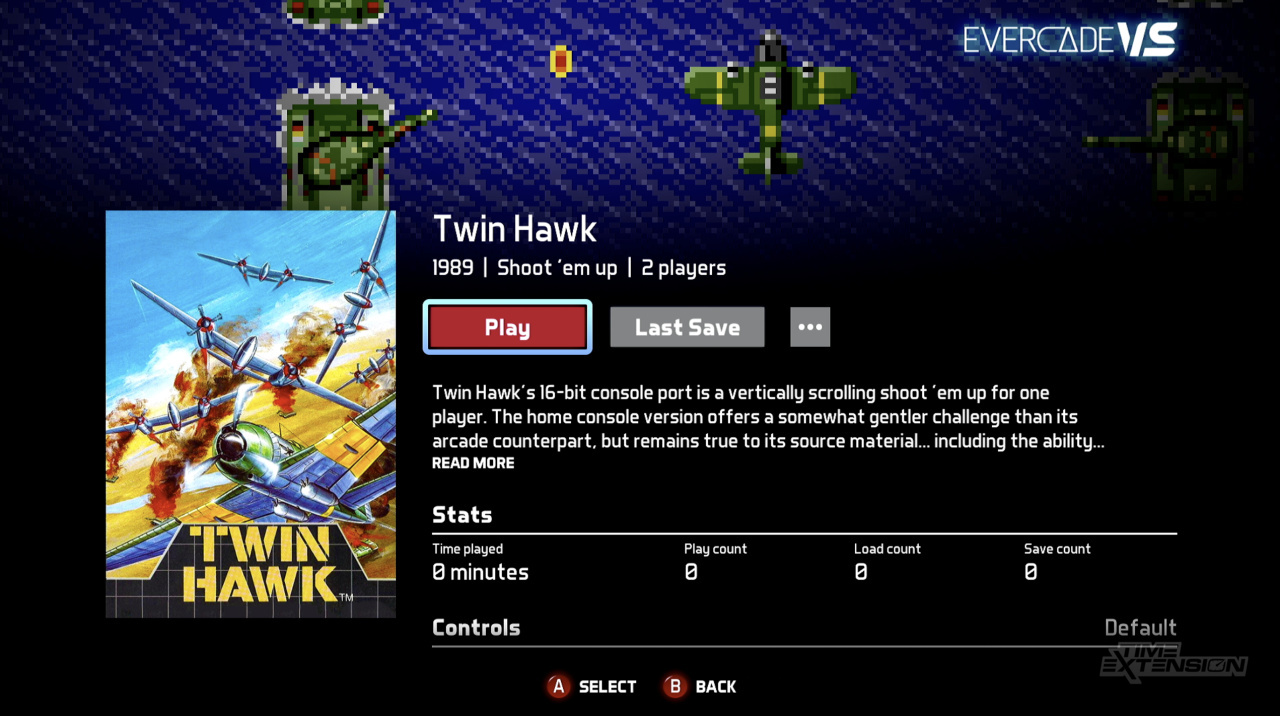This screenshot has height=716, width=1280.
Task: Open the Controls section heading
Action: [x=476, y=628]
